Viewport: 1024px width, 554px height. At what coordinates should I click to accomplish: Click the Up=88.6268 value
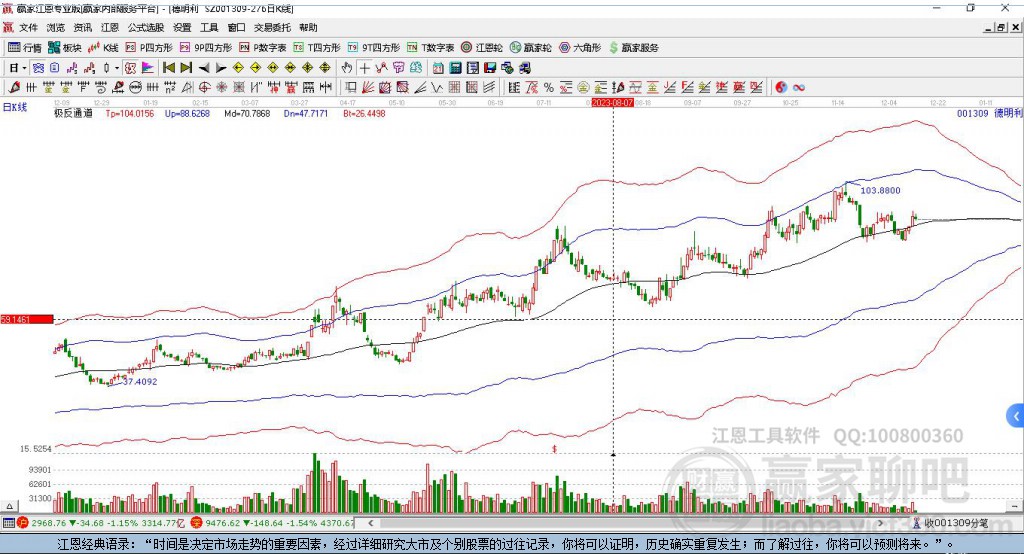(187, 114)
